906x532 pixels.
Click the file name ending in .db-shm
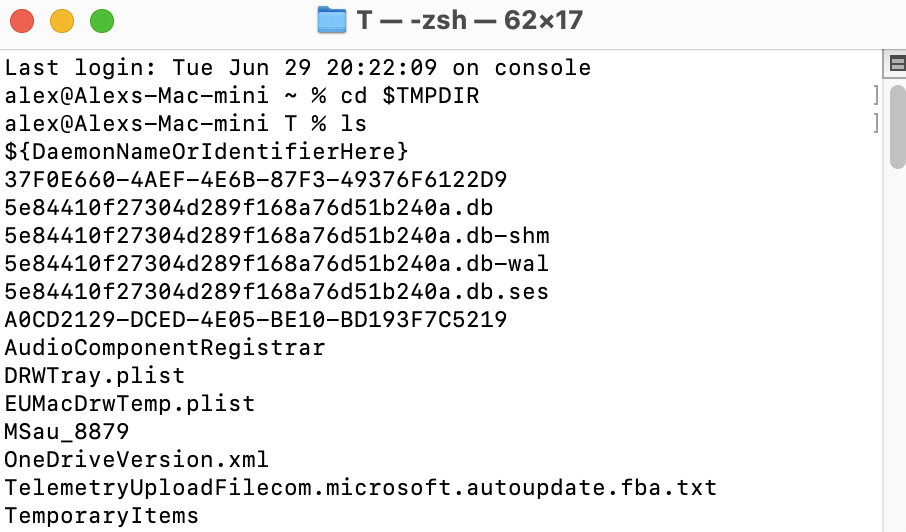pos(277,236)
